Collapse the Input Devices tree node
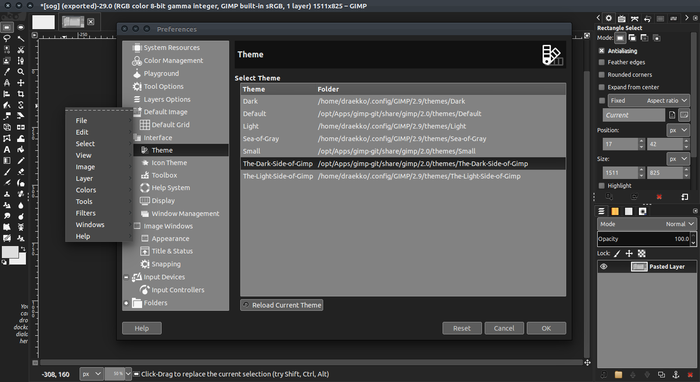The image size is (700, 382). 126,277
